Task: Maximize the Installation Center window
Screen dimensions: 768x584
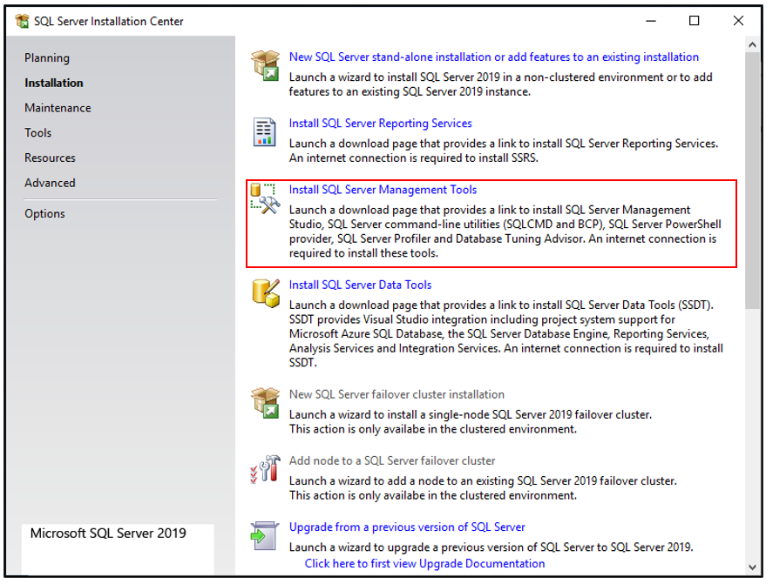Action: (x=694, y=21)
